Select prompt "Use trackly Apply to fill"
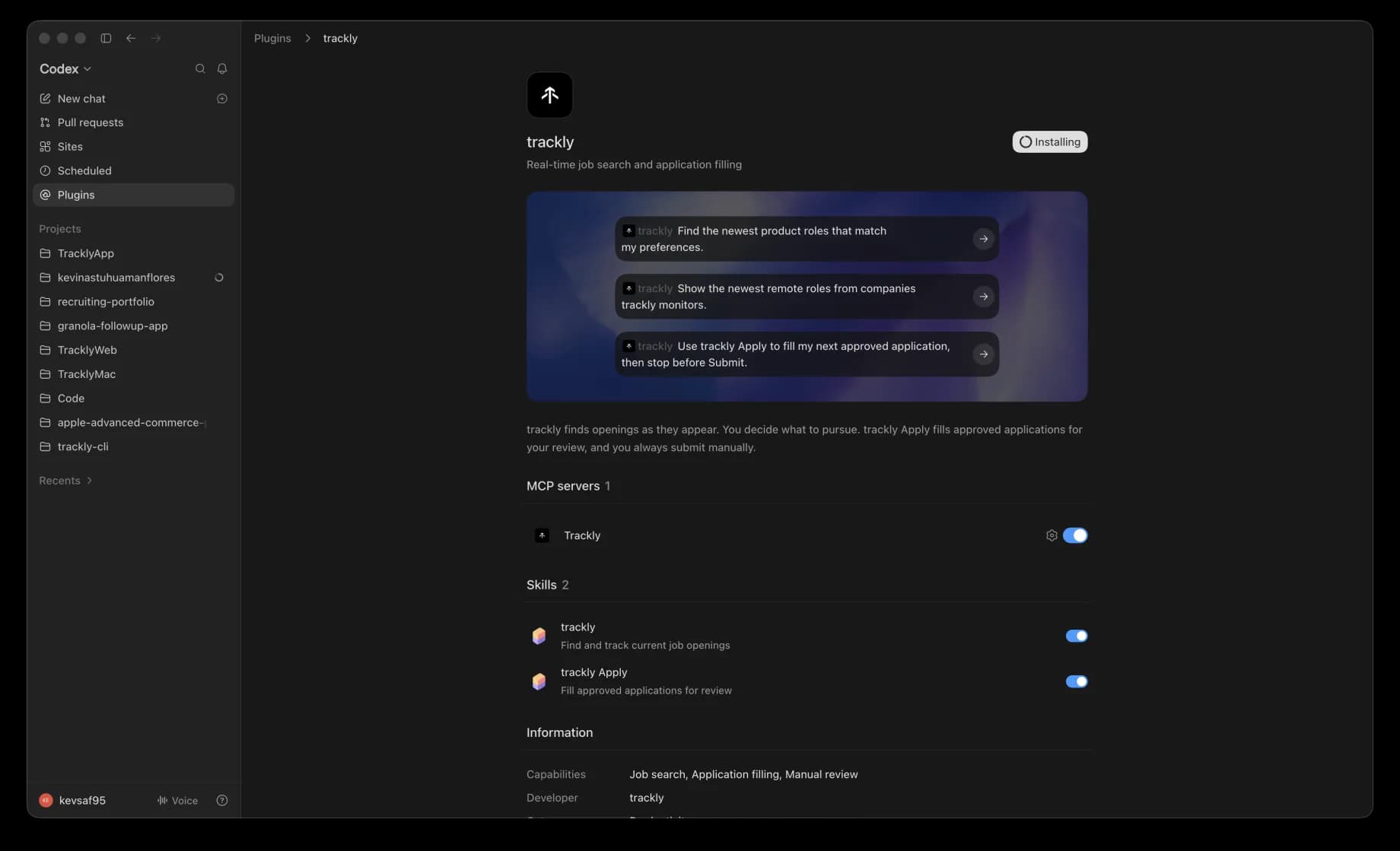Image resolution: width=1400 pixels, height=851 pixels. tap(807, 354)
